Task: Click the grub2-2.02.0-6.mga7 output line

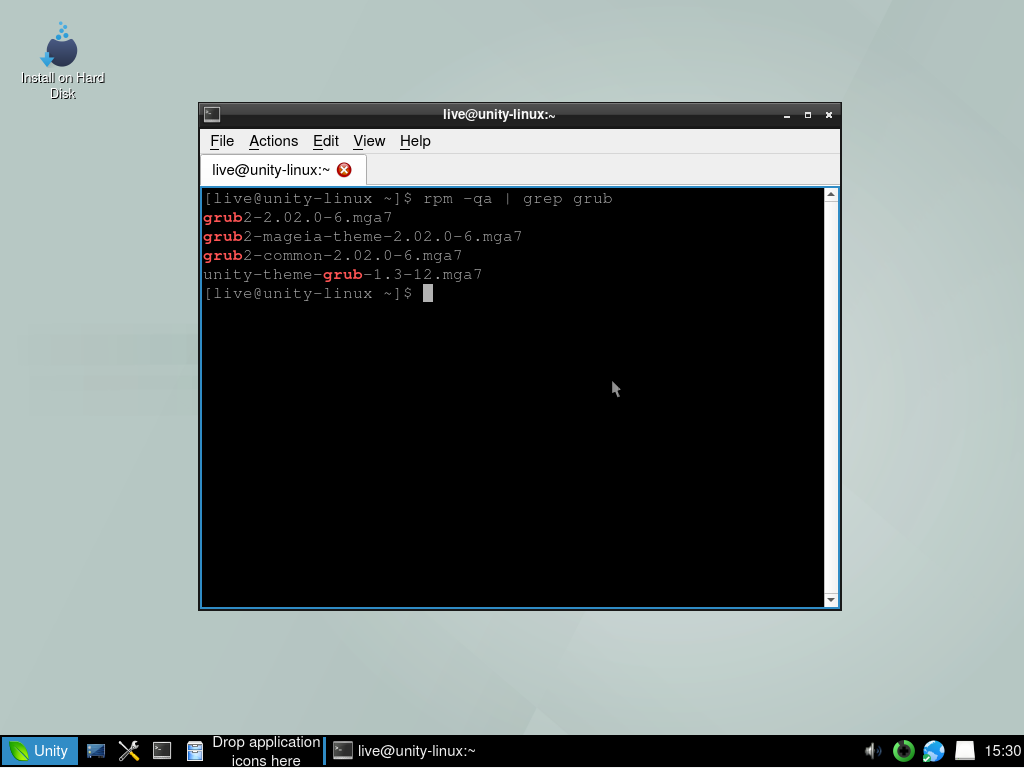Action: coord(298,217)
